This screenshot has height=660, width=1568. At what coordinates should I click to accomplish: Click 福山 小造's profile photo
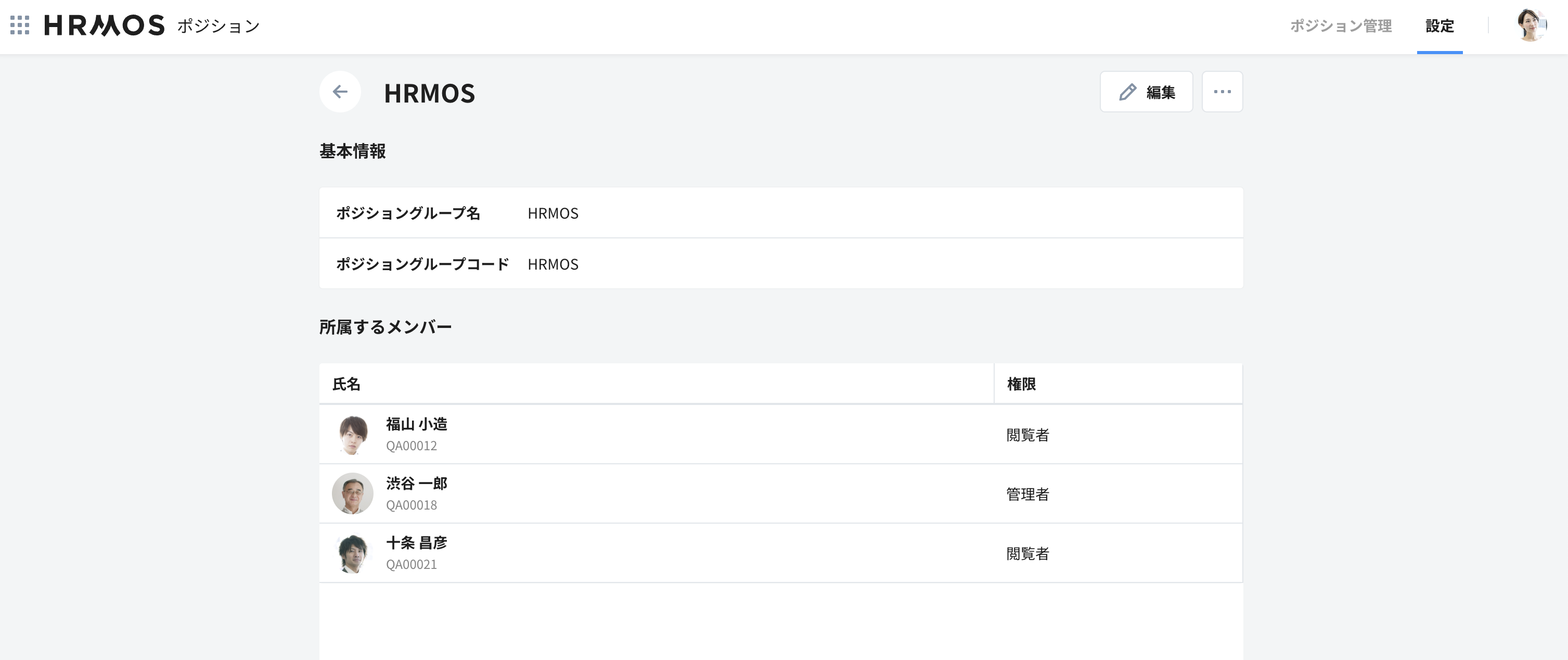pyautogui.click(x=352, y=434)
